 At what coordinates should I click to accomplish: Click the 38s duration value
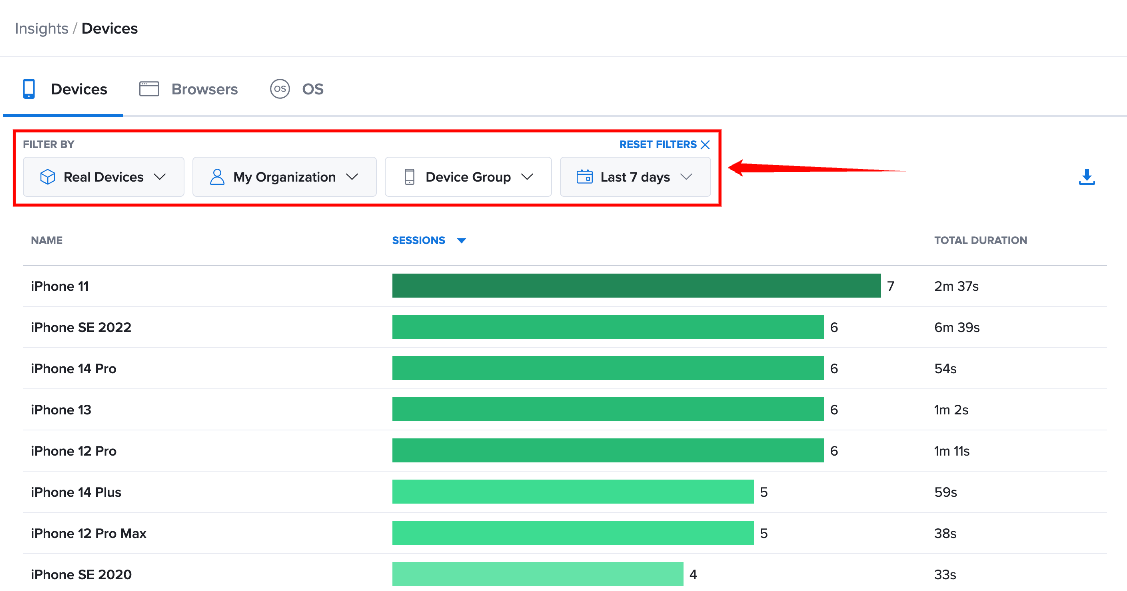(x=945, y=533)
